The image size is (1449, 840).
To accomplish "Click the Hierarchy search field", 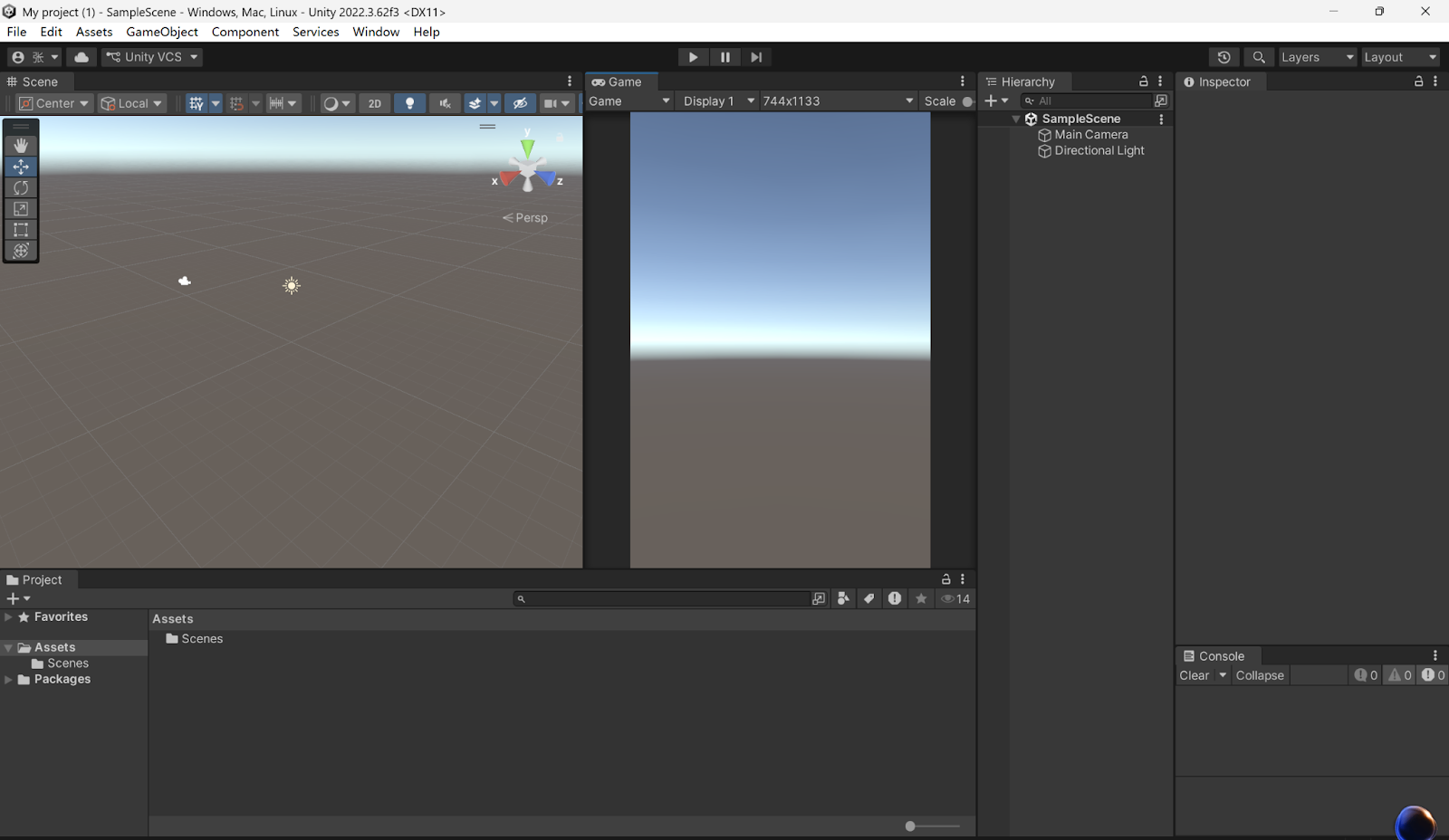I will (1087, 100).
